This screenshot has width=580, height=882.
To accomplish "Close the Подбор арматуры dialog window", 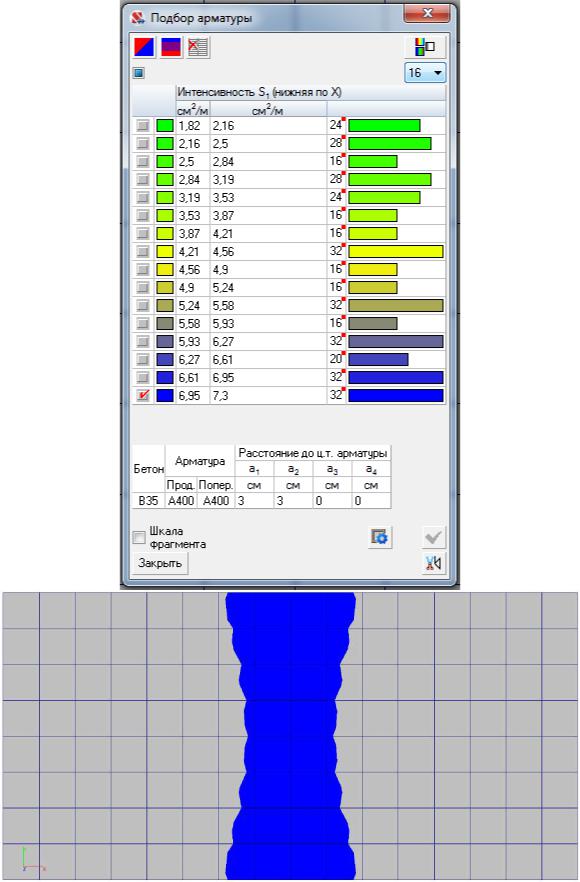I will click(x=427, y=14).
